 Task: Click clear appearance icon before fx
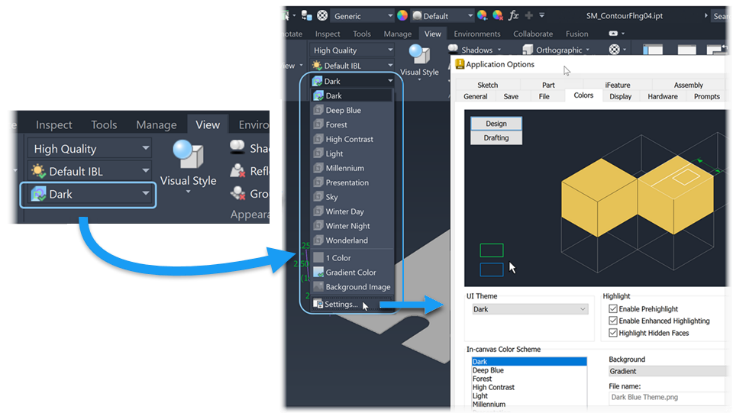coord(498,15)
